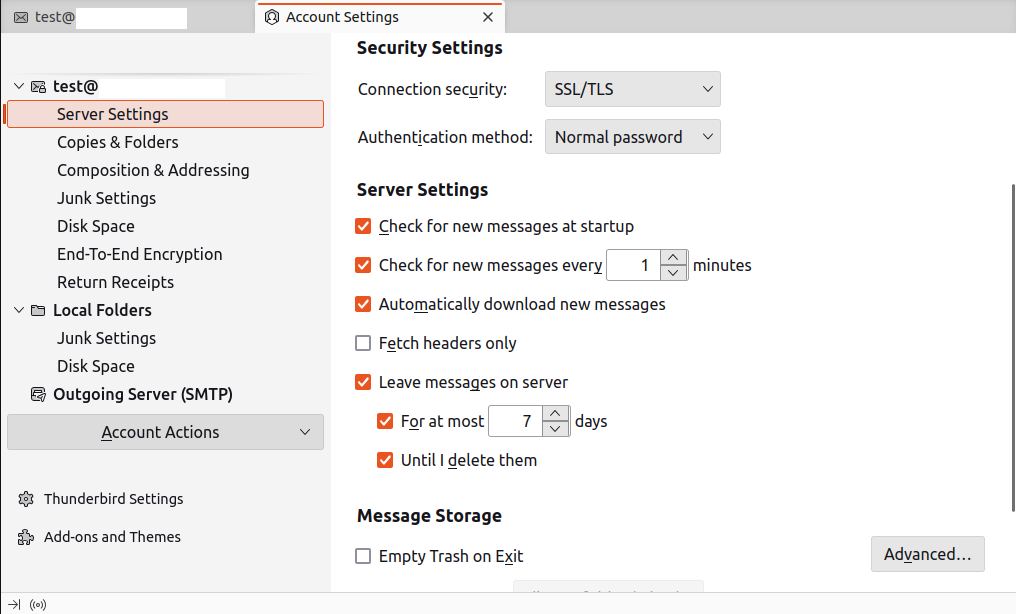The width and height of the screenshot is (1016, 614).
Task: Open the Authentication method dropdown
Action: (632, 137)
